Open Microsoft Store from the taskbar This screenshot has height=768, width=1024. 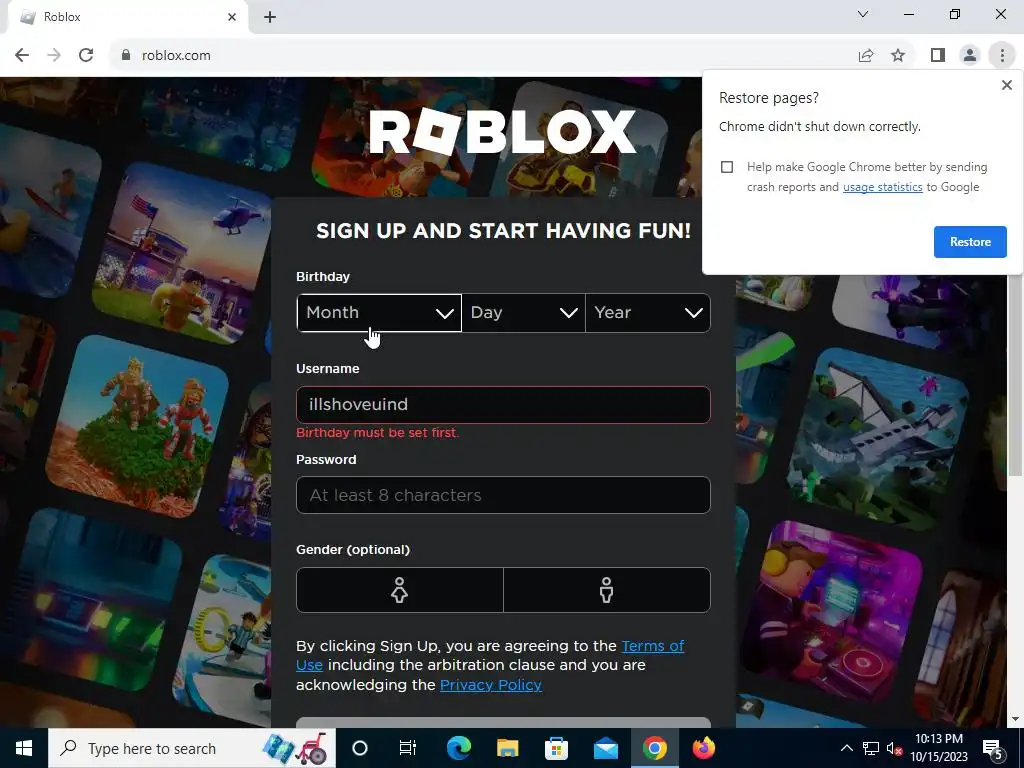click(x=556, y=748)
